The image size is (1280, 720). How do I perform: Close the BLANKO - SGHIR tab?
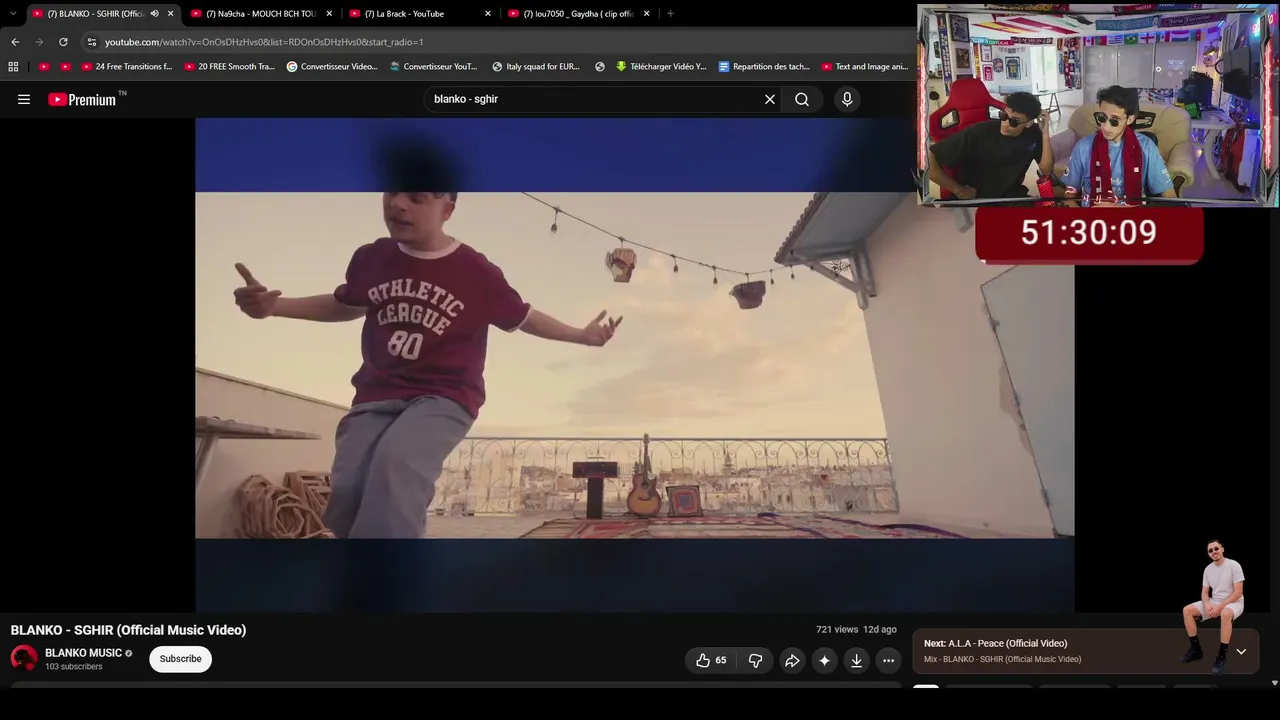[x=170, y=14]
